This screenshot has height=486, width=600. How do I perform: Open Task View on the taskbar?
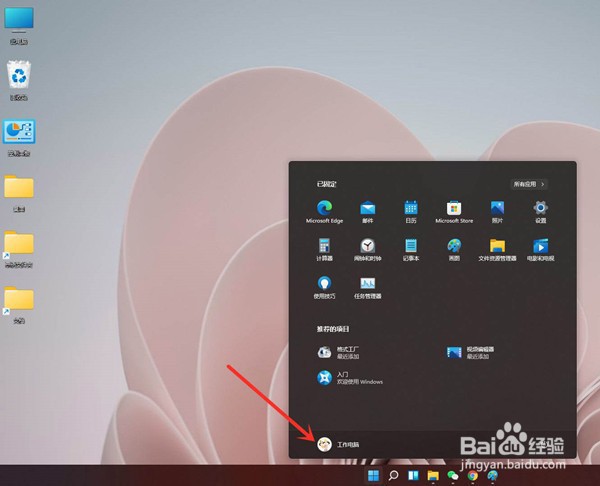(x=413, y=475)
